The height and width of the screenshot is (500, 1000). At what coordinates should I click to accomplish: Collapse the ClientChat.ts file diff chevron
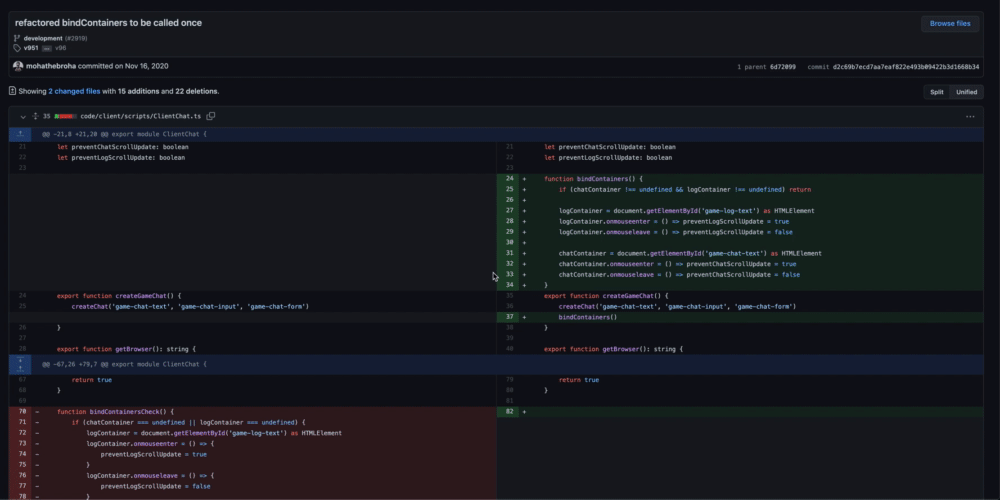[23, 117]
